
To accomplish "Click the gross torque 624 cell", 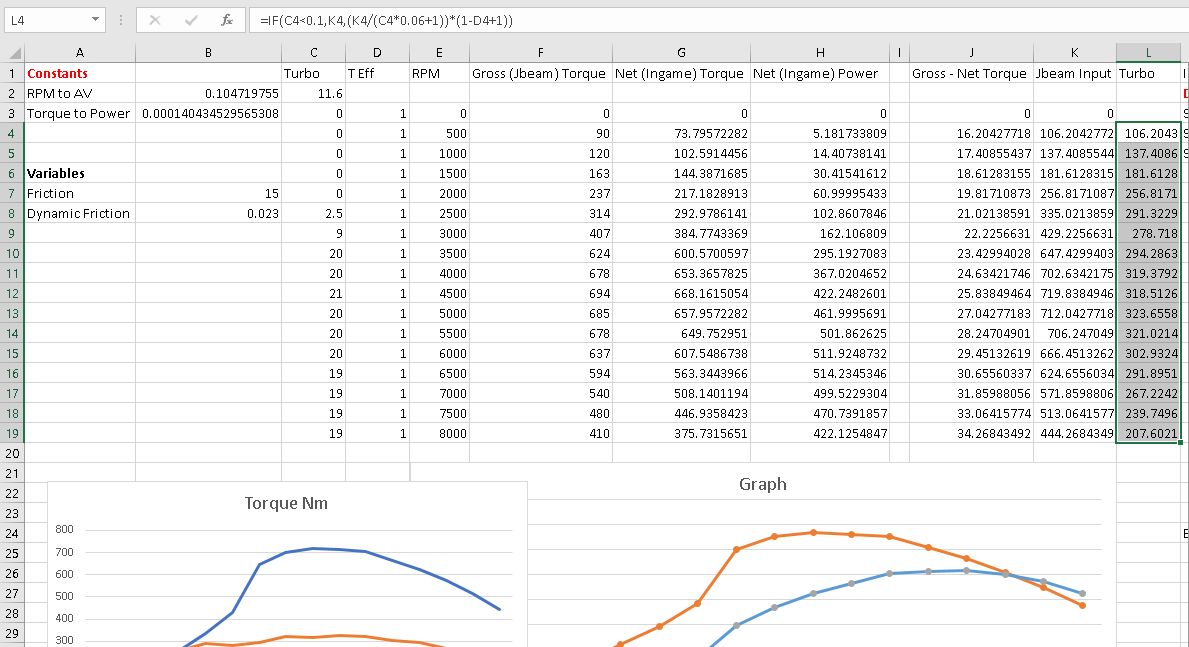I will [541, 253].
